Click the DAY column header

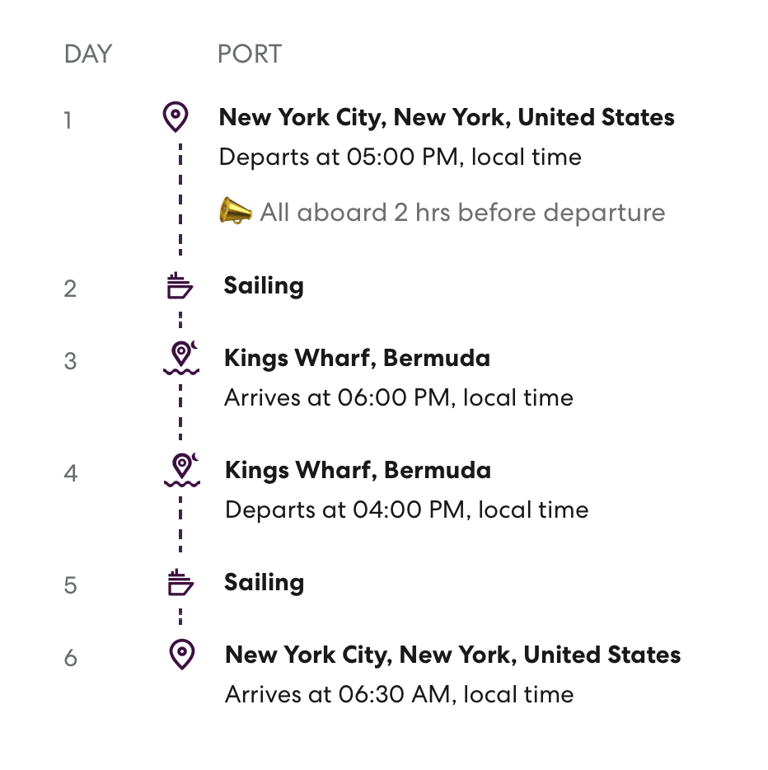pyautogui.click(x=88, y=54)
